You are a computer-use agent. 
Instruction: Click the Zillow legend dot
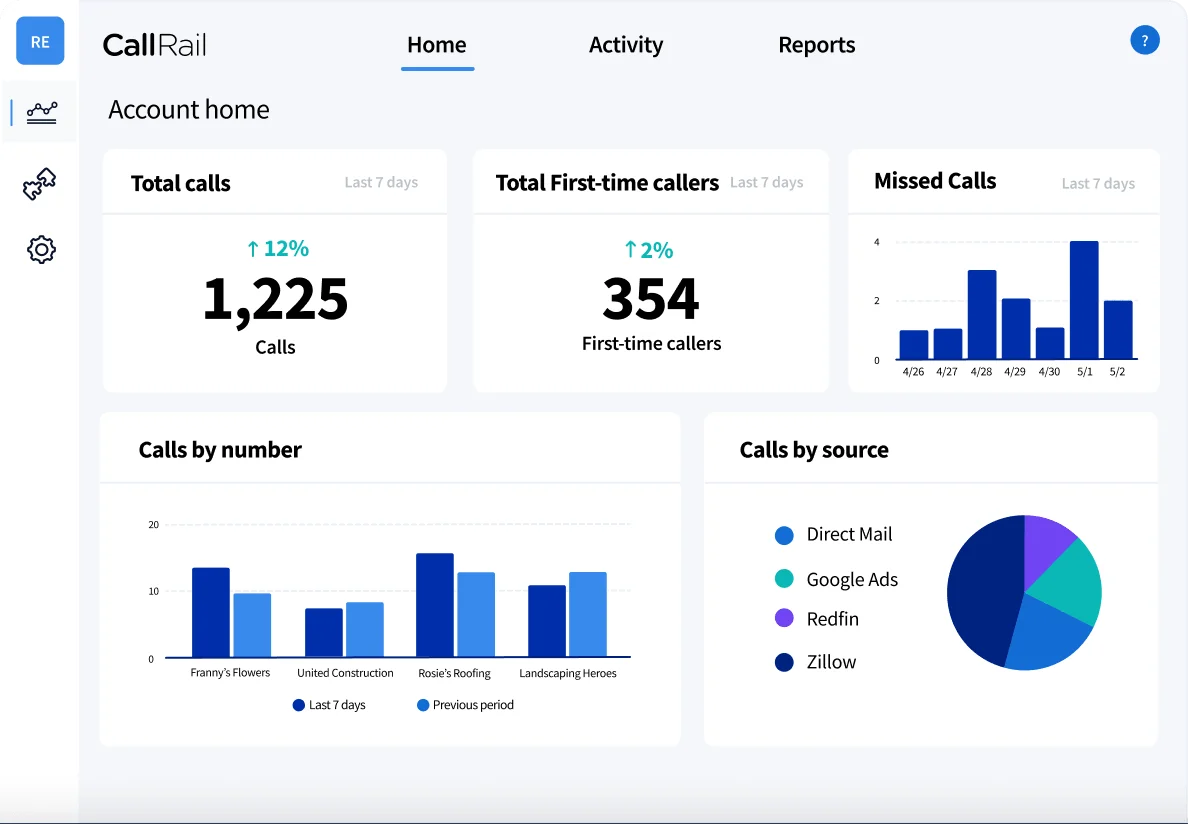pos(784,661)
